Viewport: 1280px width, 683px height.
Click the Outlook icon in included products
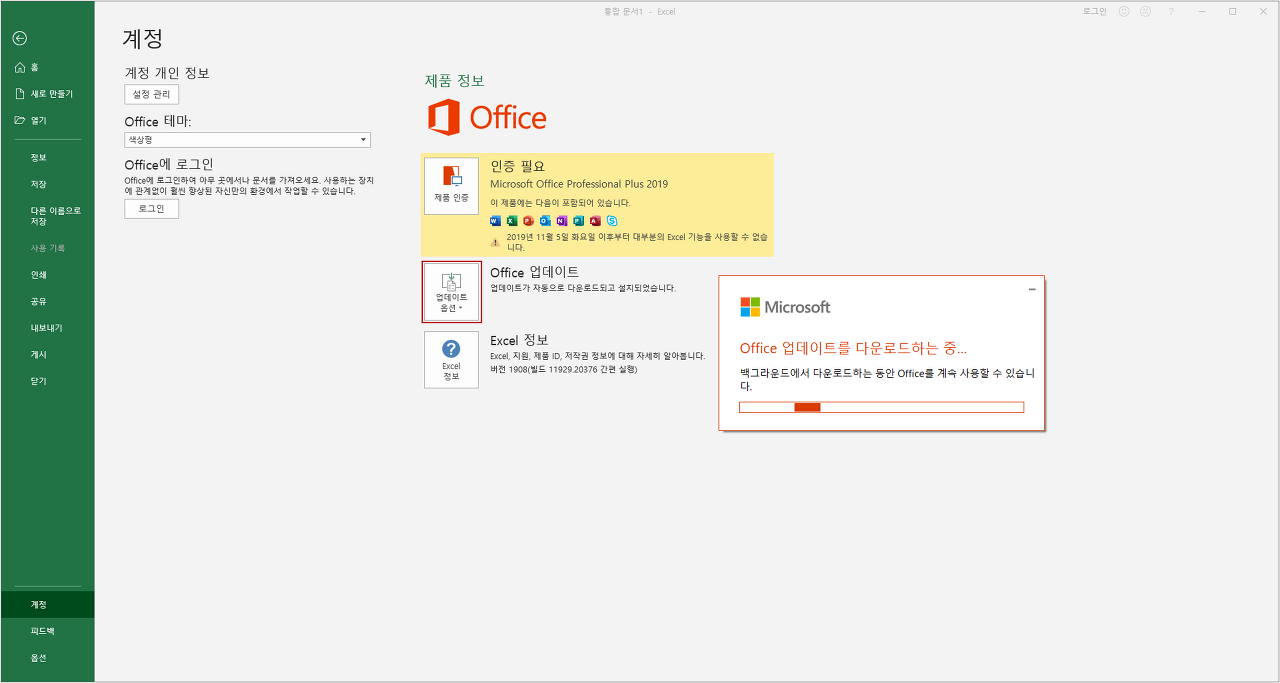[x=545, y=220]
